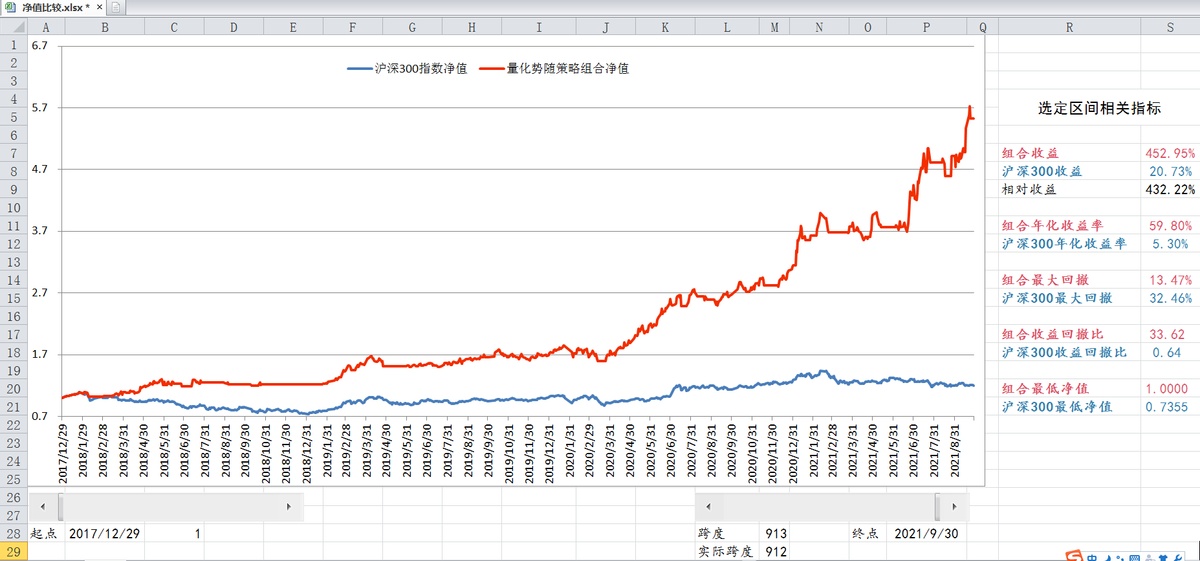Viewport: 1200px width, 561px height.
Task: Select row 1 header
Action: (14, 45)
